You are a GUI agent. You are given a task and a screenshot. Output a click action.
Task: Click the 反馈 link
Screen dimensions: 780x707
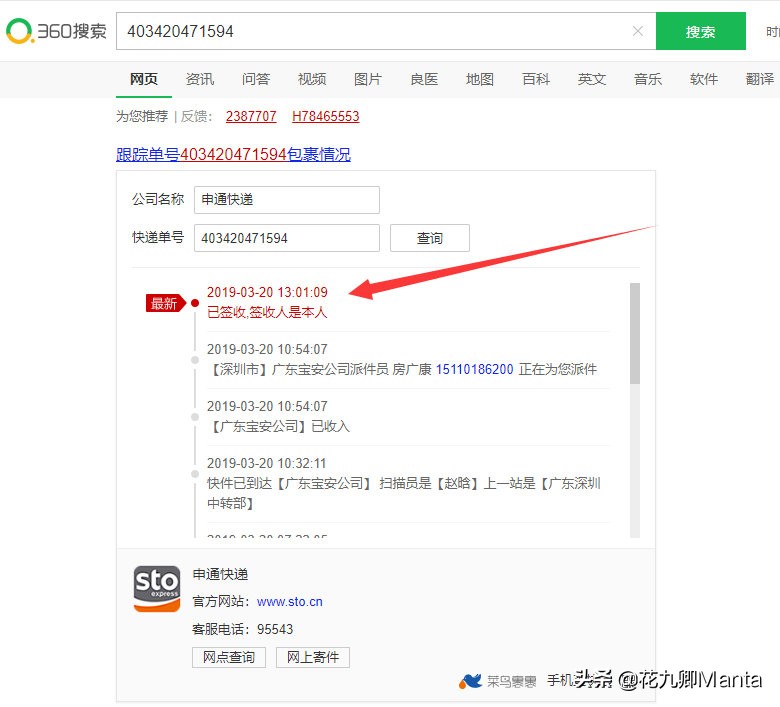(x=194, y=116)
